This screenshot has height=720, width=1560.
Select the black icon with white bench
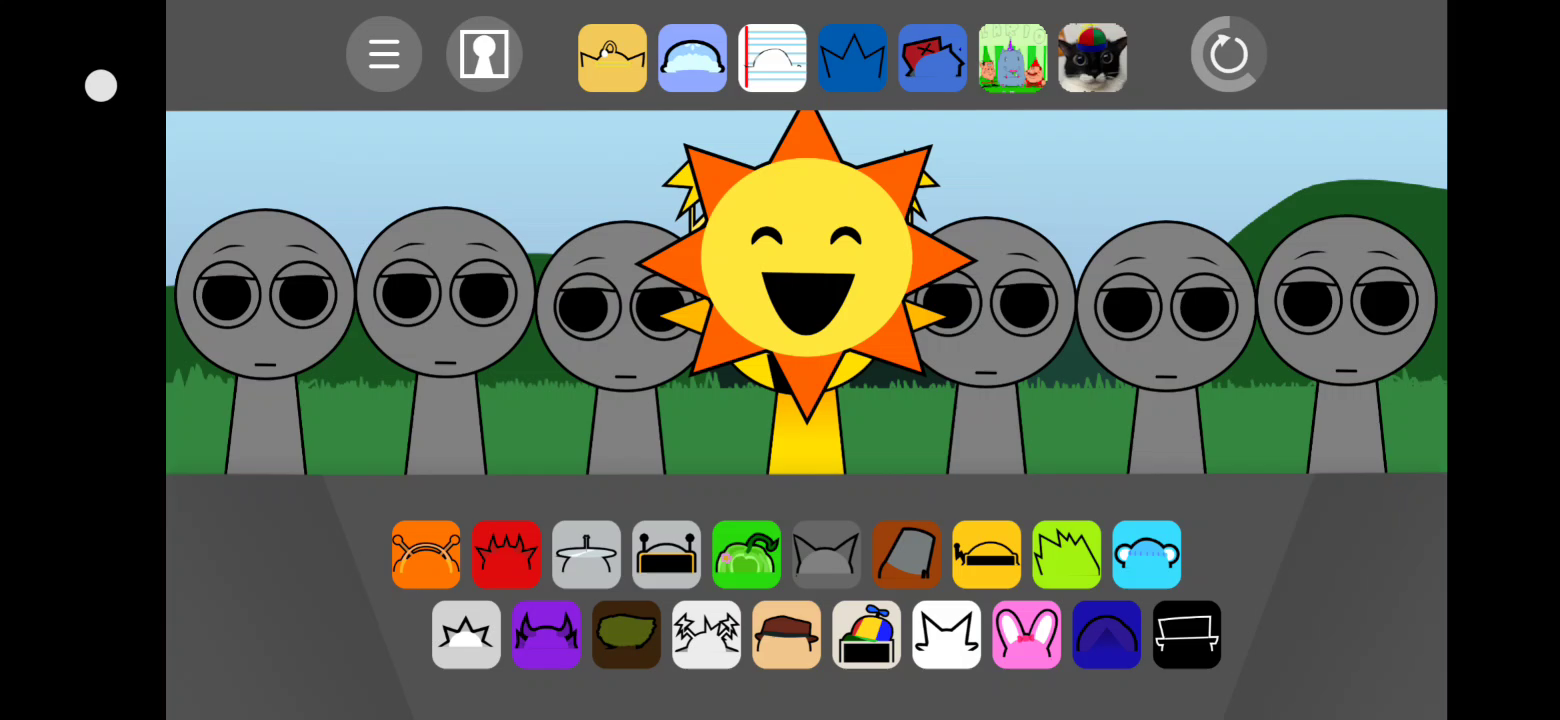[x=1186, y=634]
